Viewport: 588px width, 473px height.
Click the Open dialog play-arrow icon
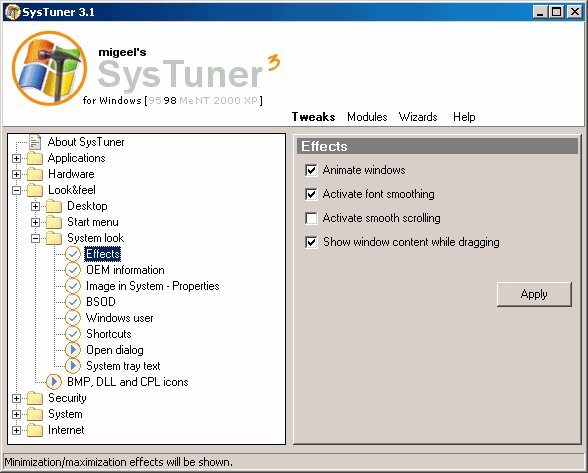[73, 350]
